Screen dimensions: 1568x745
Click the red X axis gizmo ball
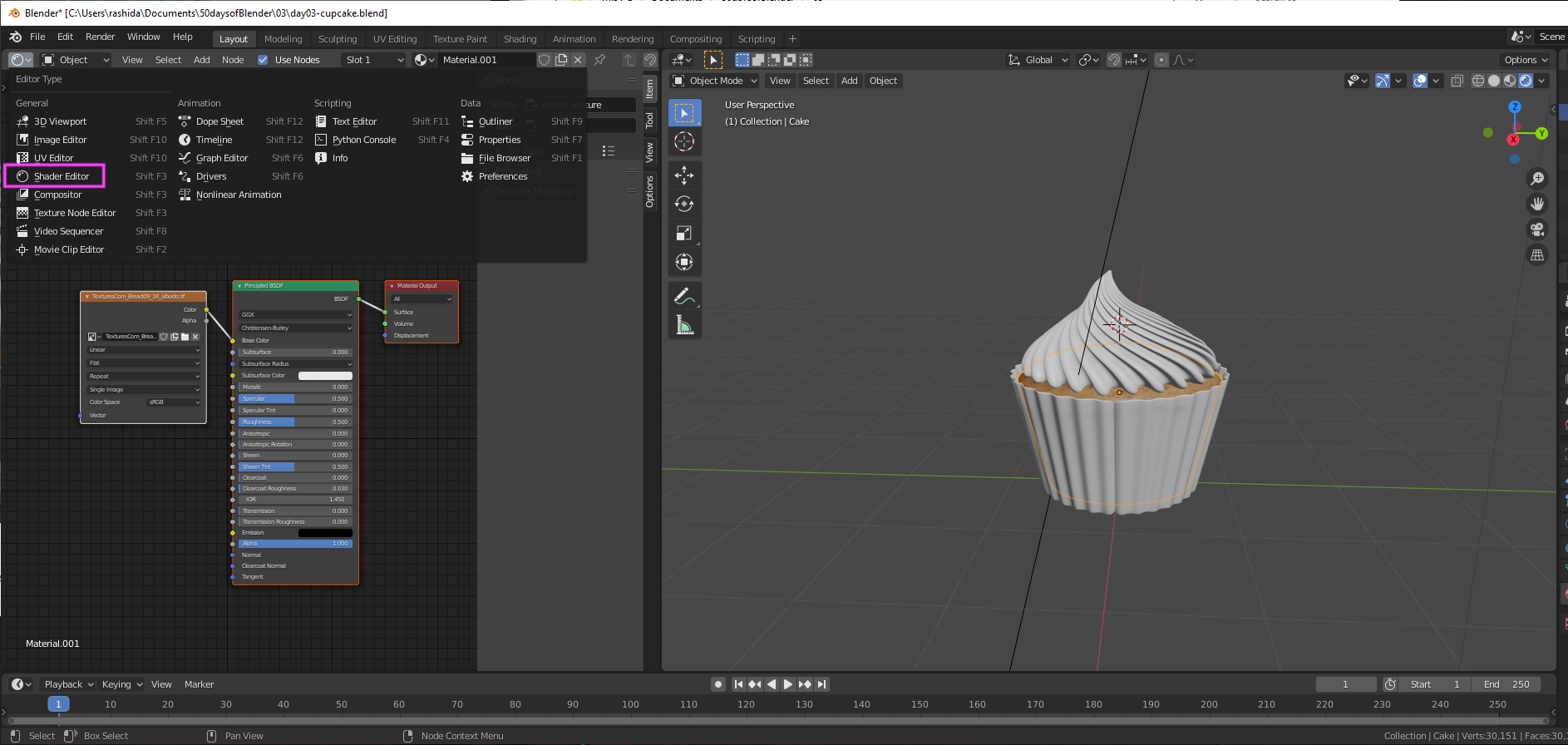tap(1513, 140)
